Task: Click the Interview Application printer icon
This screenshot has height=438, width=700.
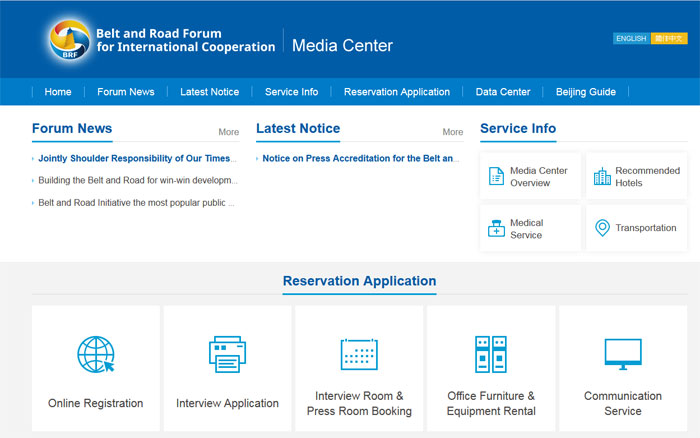Action: point(227,354)
